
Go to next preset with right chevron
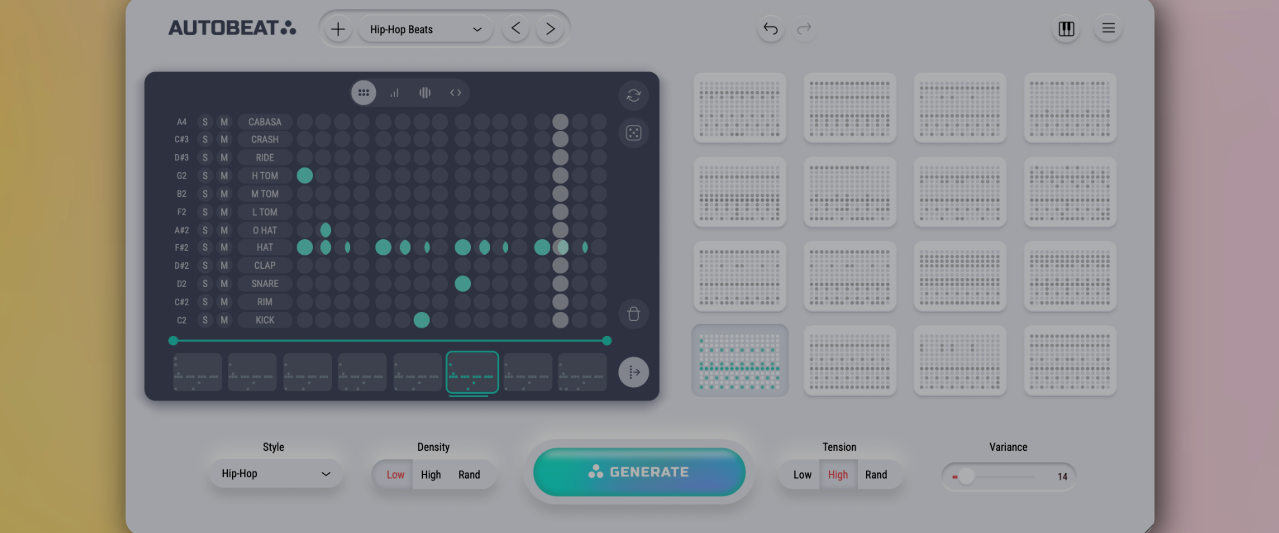pyautogui.click(x=550, y=29)
